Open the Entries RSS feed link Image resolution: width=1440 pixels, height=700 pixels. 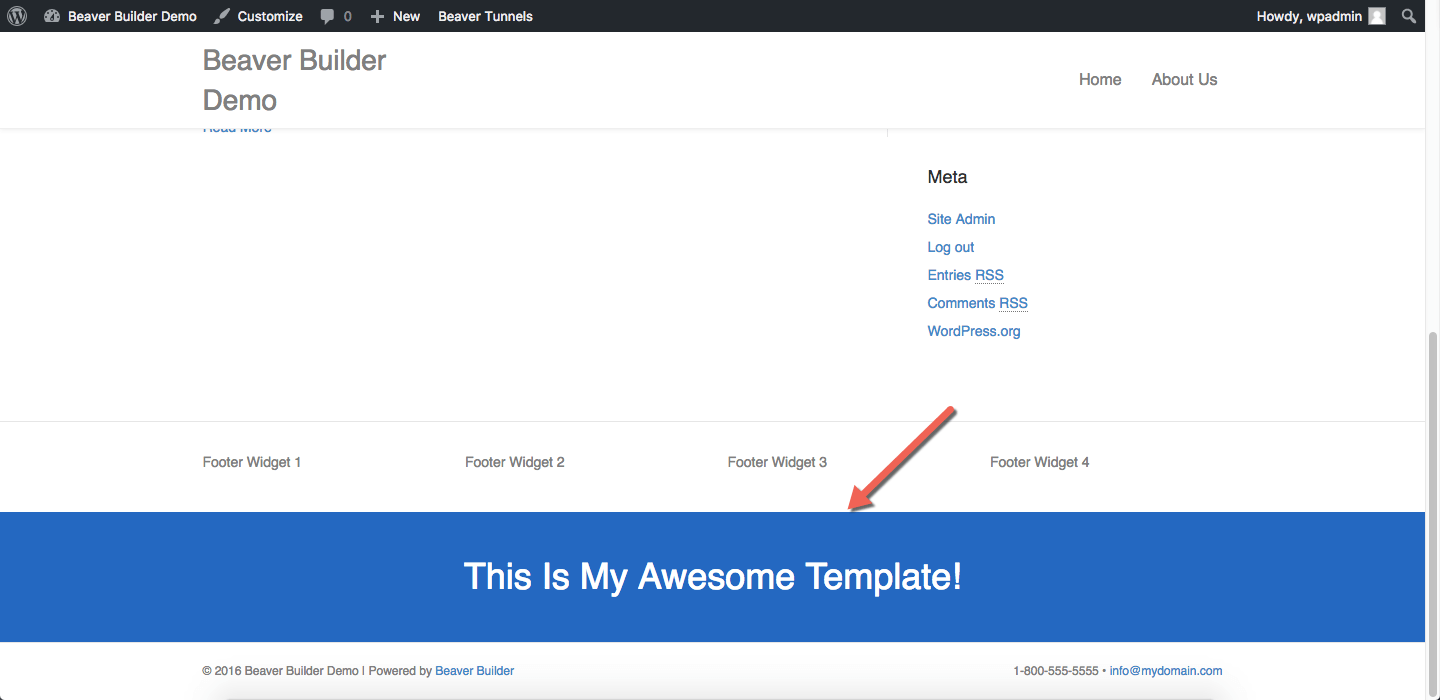[965, 274]
